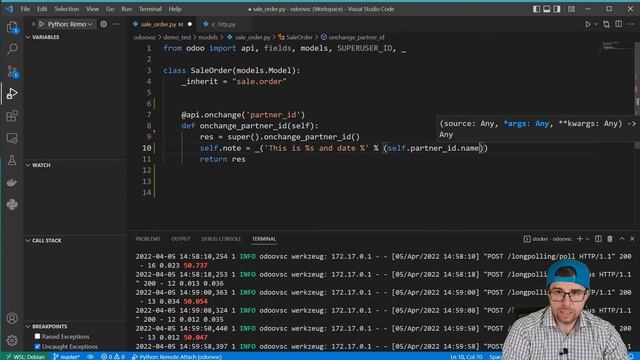The width and height of the screenshot is (640, 360).
Task: Open the Run menu
Action: [x=127, y=9]
